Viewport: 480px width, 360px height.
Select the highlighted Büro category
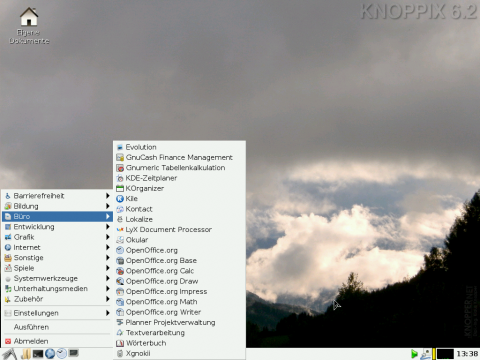pyautogui.click(x=57, y=216)
